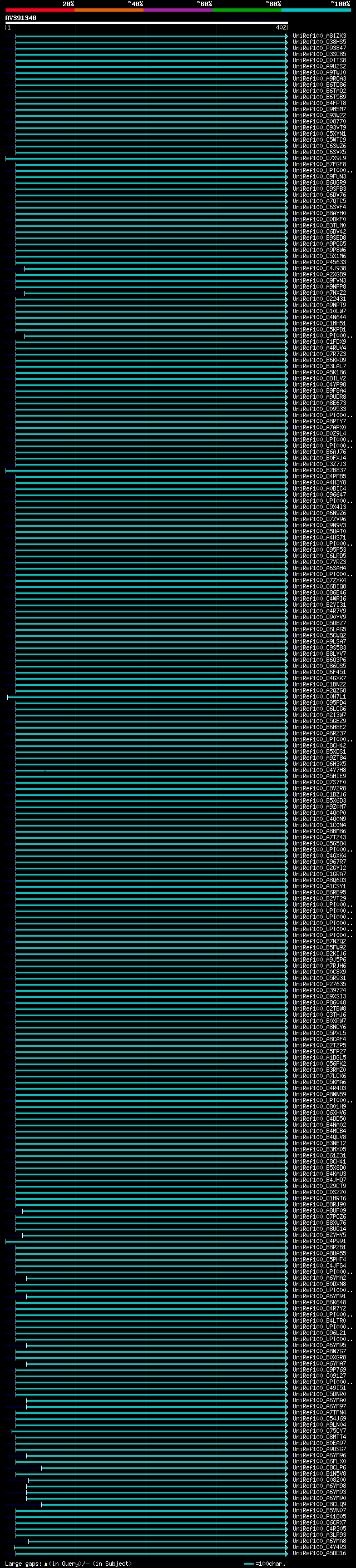Select hit UniRef100_C1C0N4
The height and width of the screenshot is (1568, 356).
coord(319,825)
